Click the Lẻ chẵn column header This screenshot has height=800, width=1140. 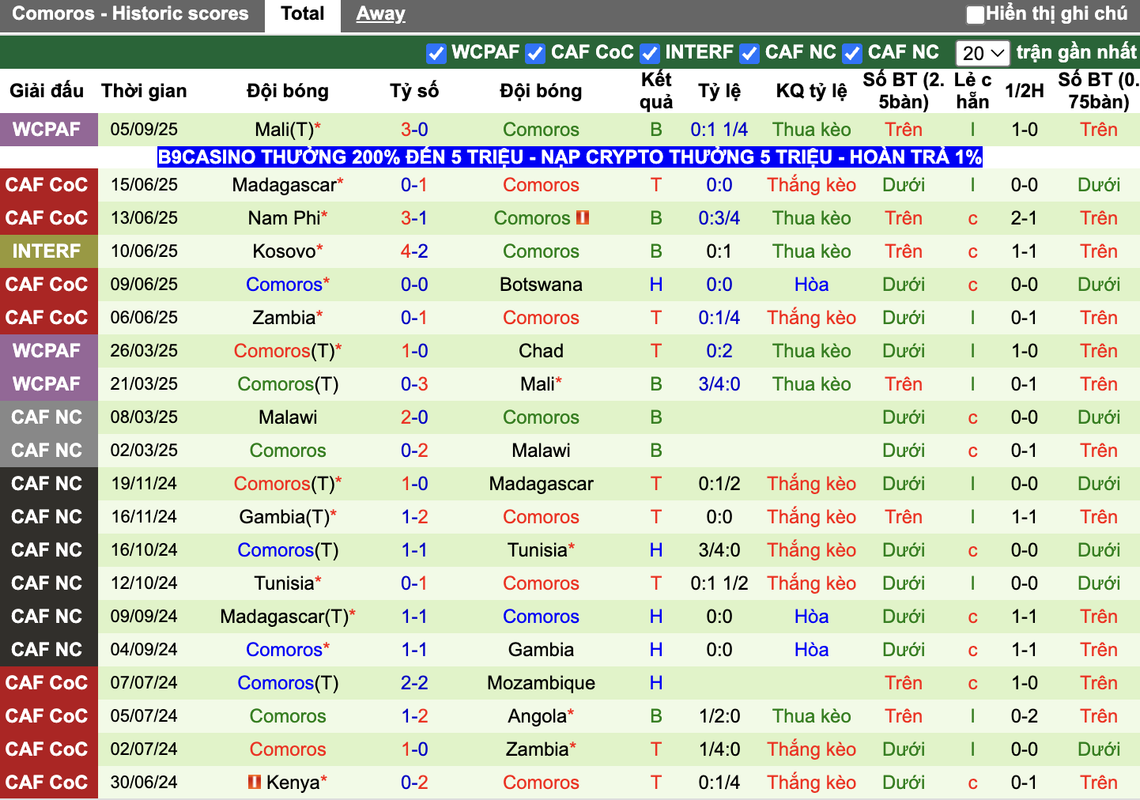click(x=973, y=91)
